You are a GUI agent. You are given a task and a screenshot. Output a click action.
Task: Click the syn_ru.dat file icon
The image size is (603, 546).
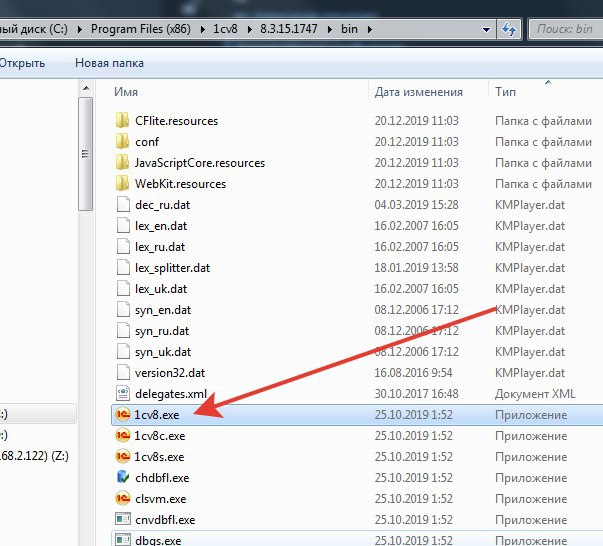(123, 330)
